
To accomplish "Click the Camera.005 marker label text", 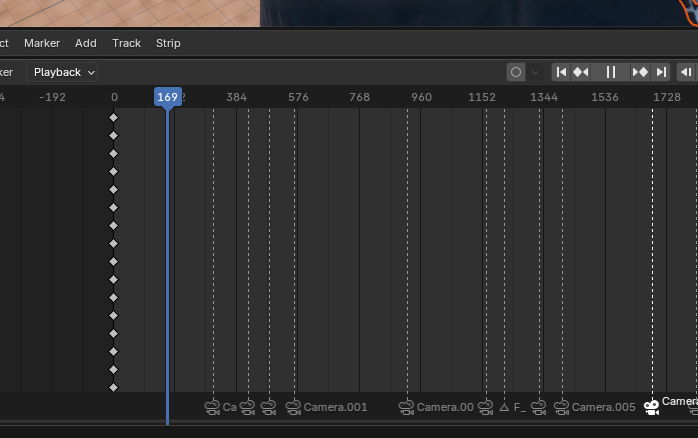I will coord(604,407).
